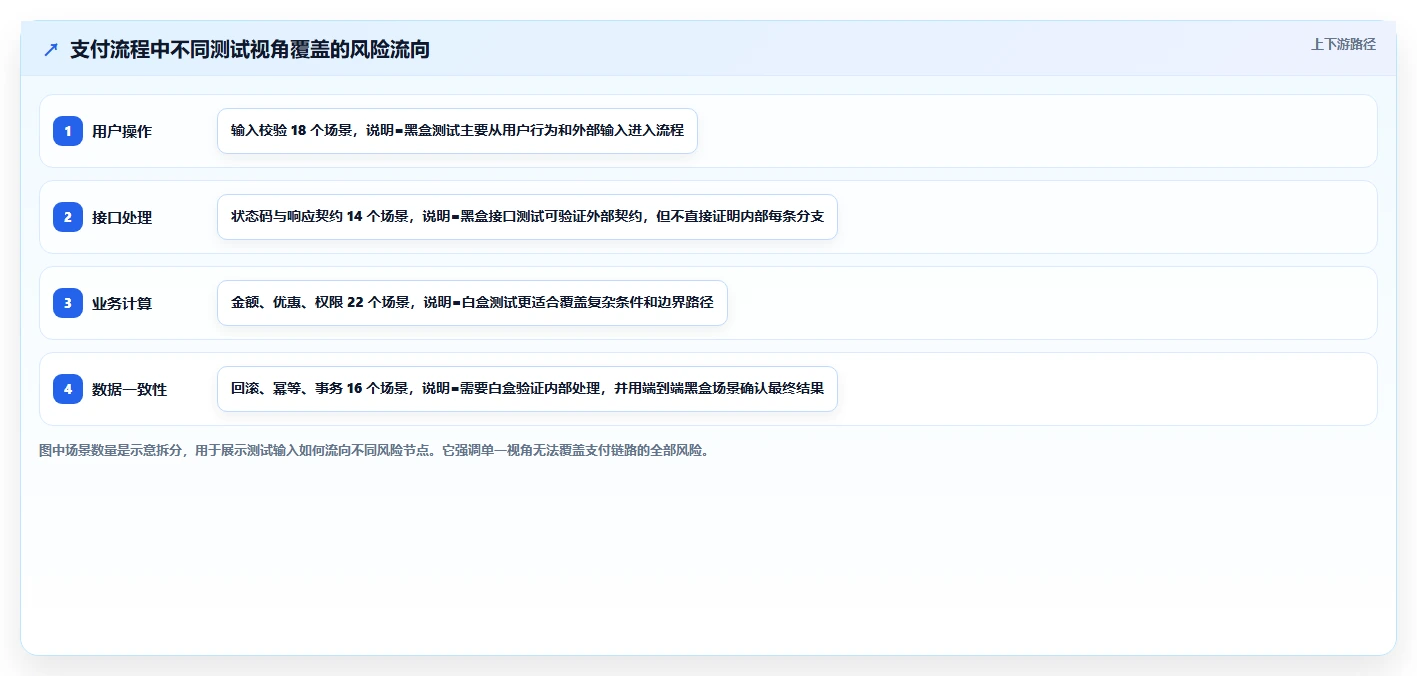Image resolution: width=1417 pixels, height=676 pixels.
Task: Click the 回滚、幂等、事务 16 个场景 description box
Action: coord(527,389)
